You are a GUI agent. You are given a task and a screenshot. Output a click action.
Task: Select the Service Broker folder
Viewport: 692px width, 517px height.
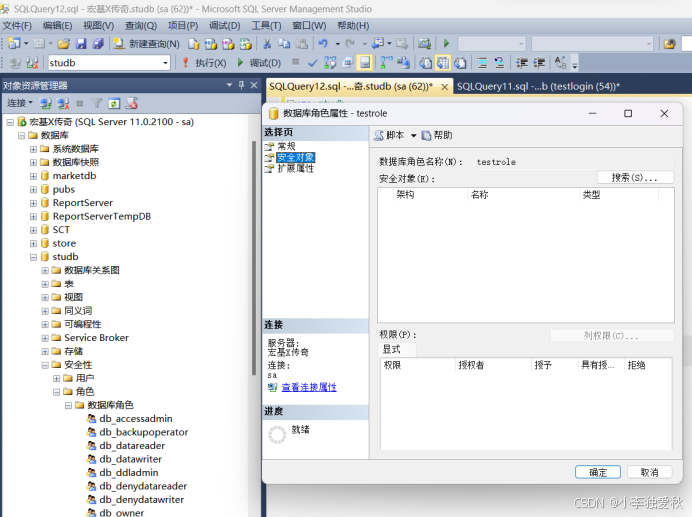[x=96, y=338]
